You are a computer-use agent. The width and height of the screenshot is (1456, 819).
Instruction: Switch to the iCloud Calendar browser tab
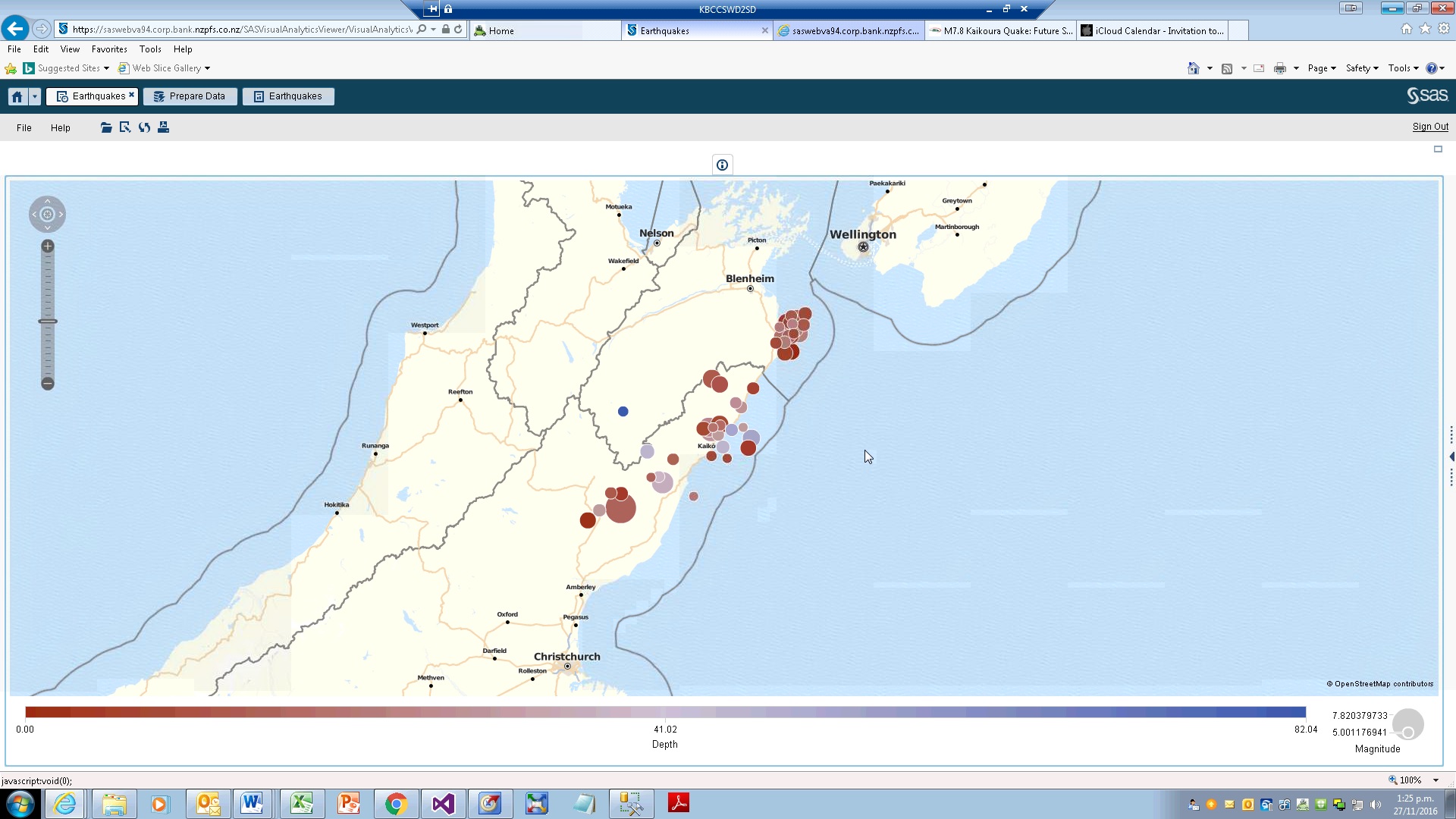[x=1152, y=31]
